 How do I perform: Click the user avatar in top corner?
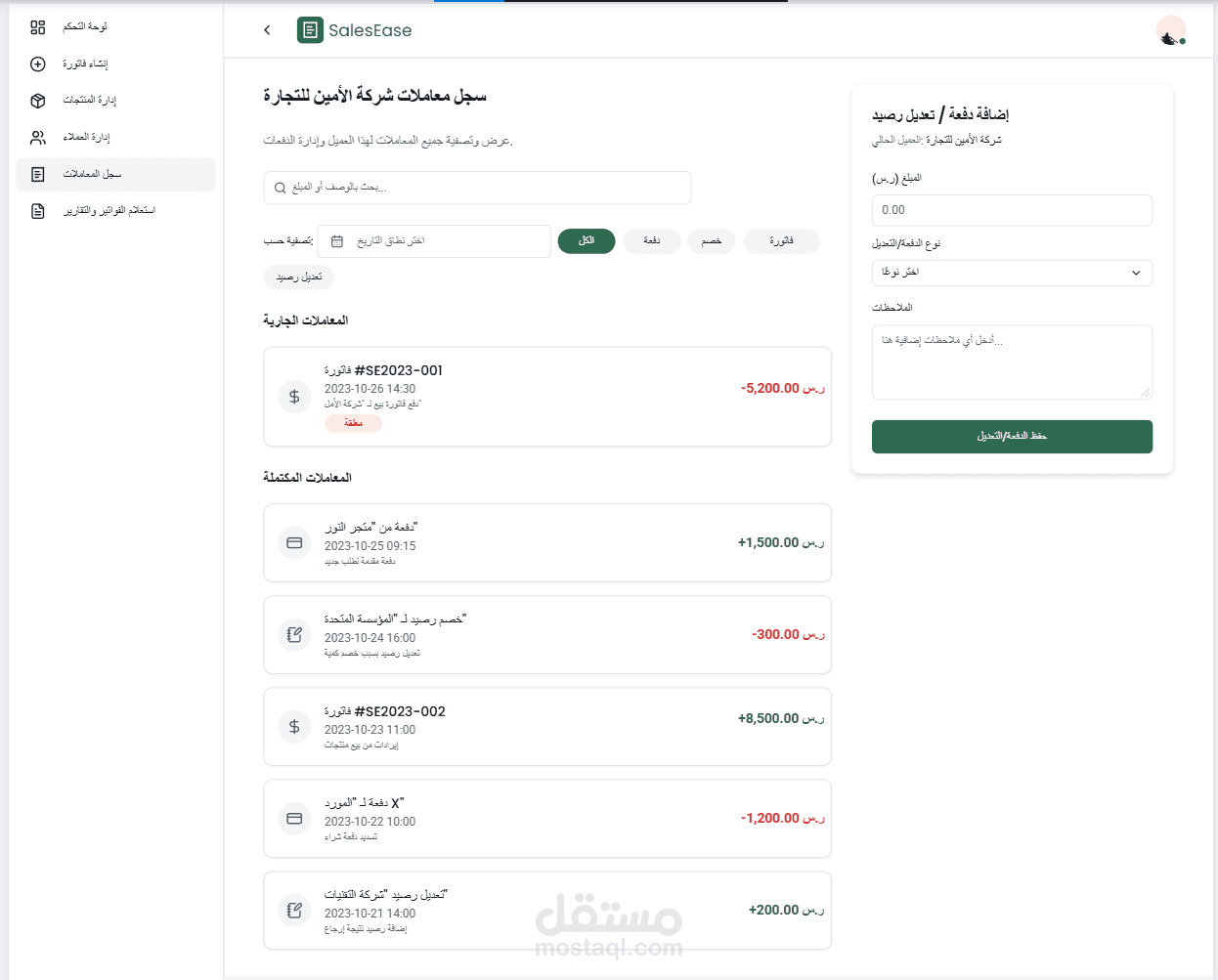[1170, 30]
